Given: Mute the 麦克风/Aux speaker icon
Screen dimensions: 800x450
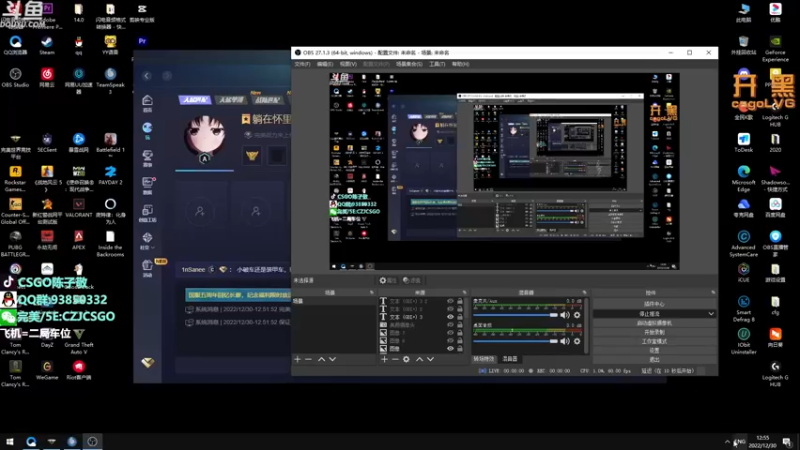Looking at the screenshot, I should (565, 315).
